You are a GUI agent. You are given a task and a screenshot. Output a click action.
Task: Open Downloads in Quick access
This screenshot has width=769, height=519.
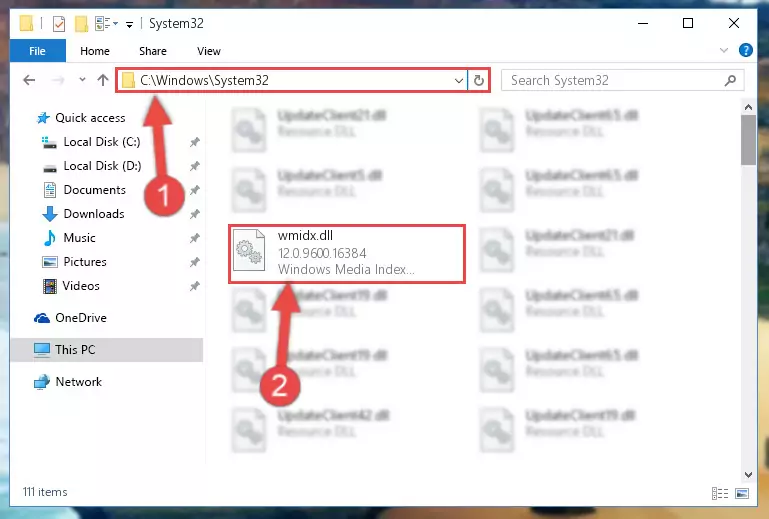pos(94,214)
